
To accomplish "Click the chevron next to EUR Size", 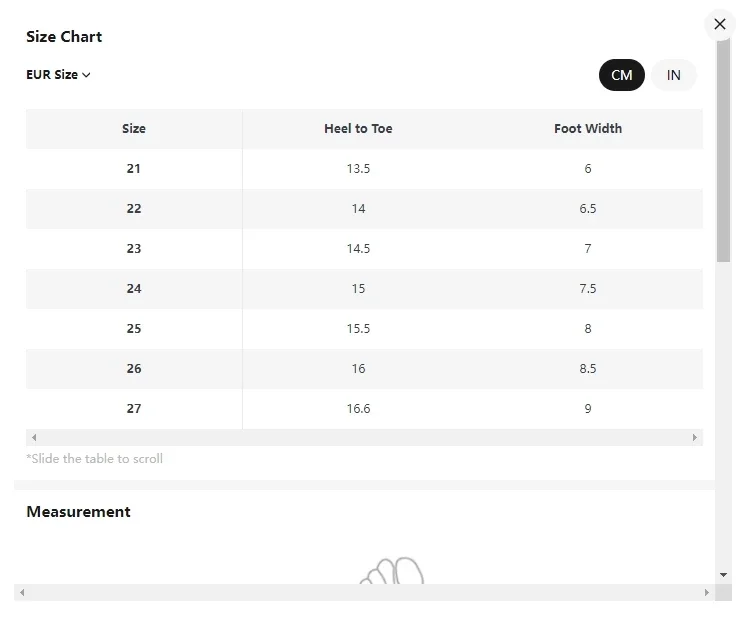I will [86, 75].
